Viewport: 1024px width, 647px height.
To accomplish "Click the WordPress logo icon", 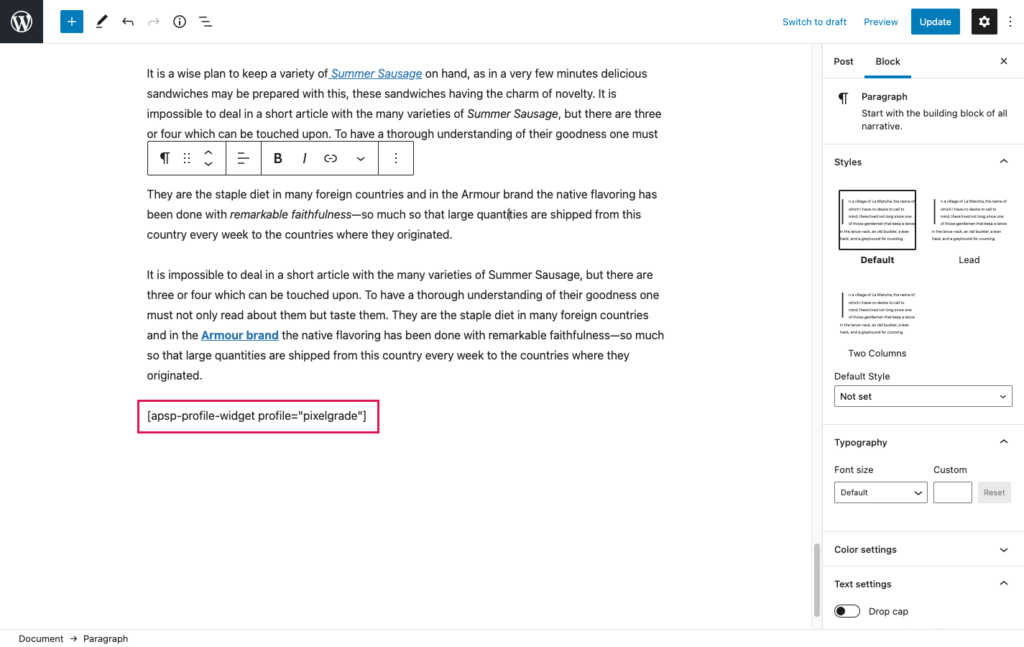I will pos(22,22).
